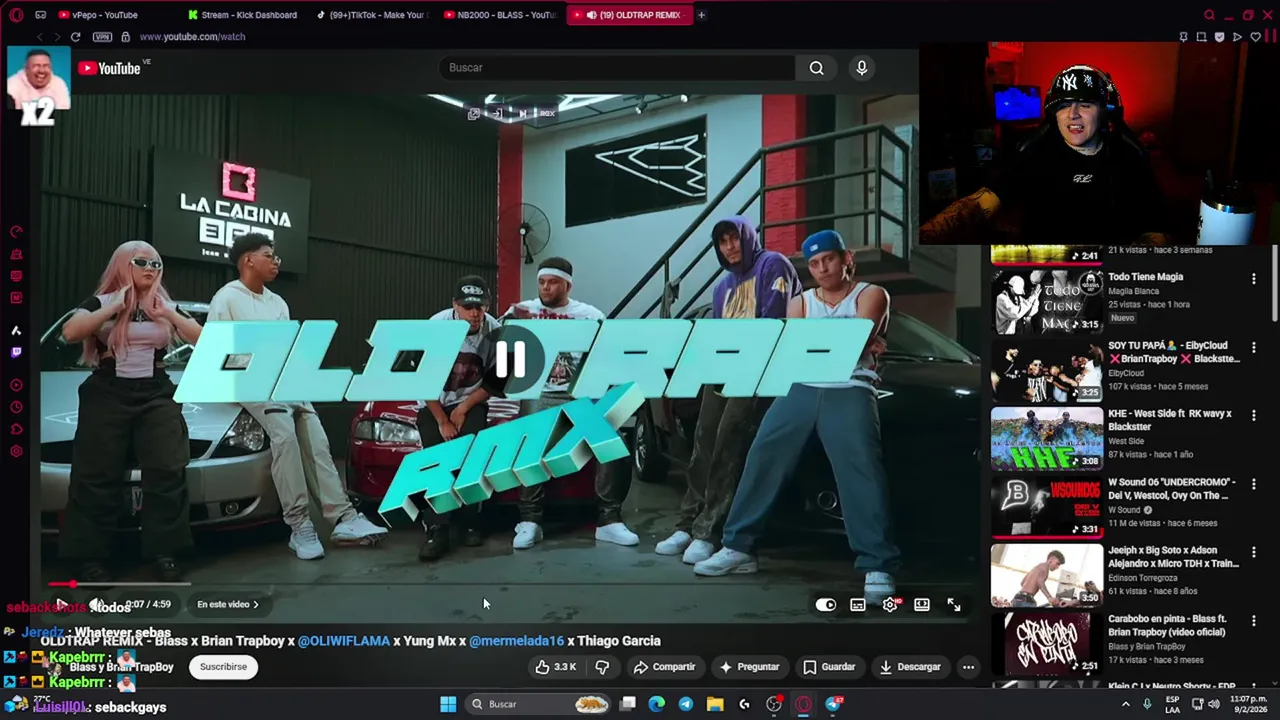Go back with the browser arrow
The image size is (1280, 720).
click(x=39, y=37)
